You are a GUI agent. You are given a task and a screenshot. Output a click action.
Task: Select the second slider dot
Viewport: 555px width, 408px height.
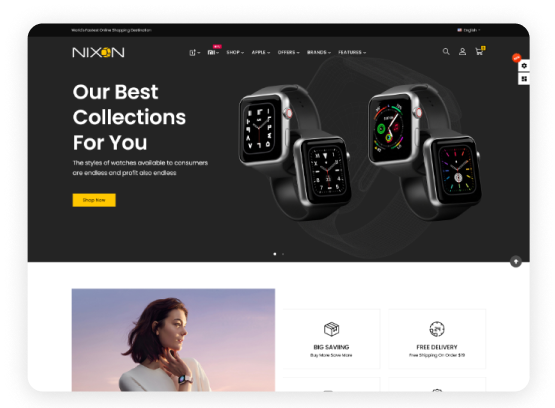pyautogui.click(x=283, y=254)
